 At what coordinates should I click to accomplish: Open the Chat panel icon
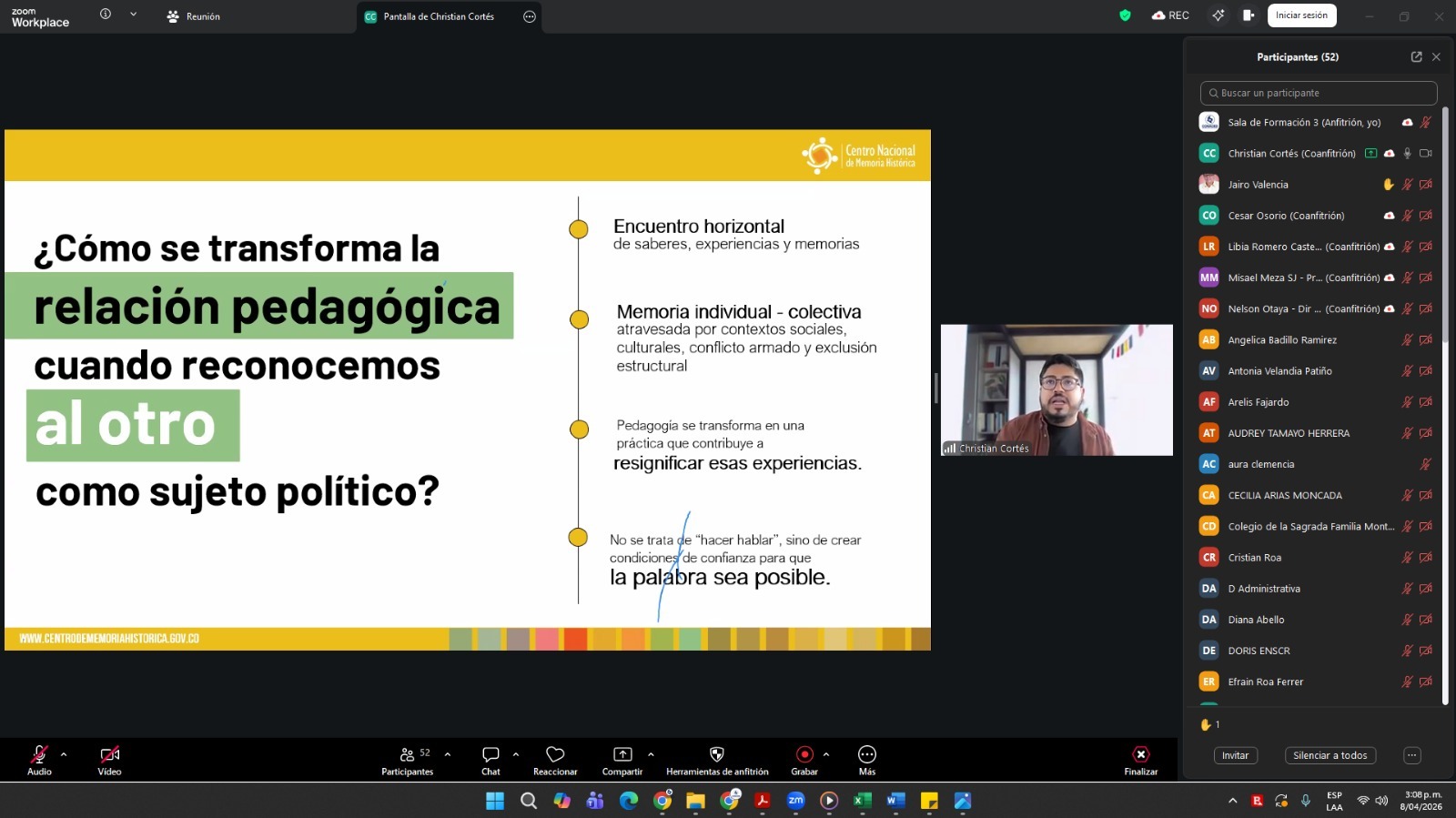point(490,754)
